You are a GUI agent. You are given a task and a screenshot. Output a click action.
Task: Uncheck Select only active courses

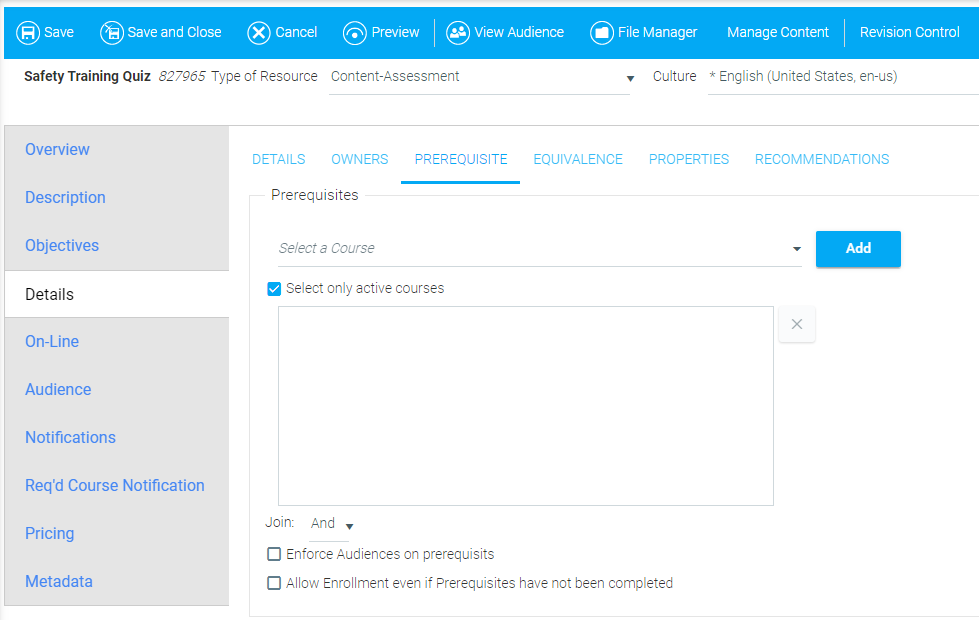[274, 288]
